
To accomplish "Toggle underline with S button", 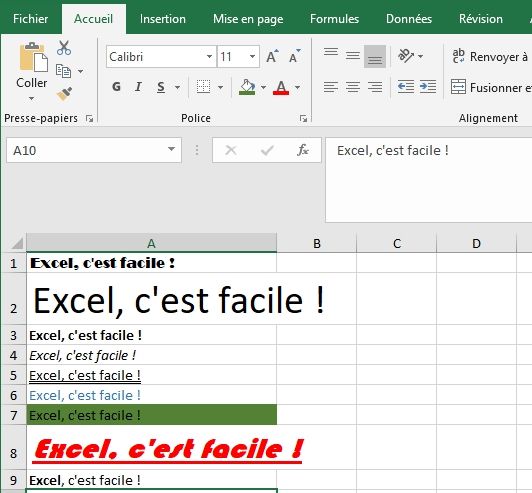I will point(161,87).
